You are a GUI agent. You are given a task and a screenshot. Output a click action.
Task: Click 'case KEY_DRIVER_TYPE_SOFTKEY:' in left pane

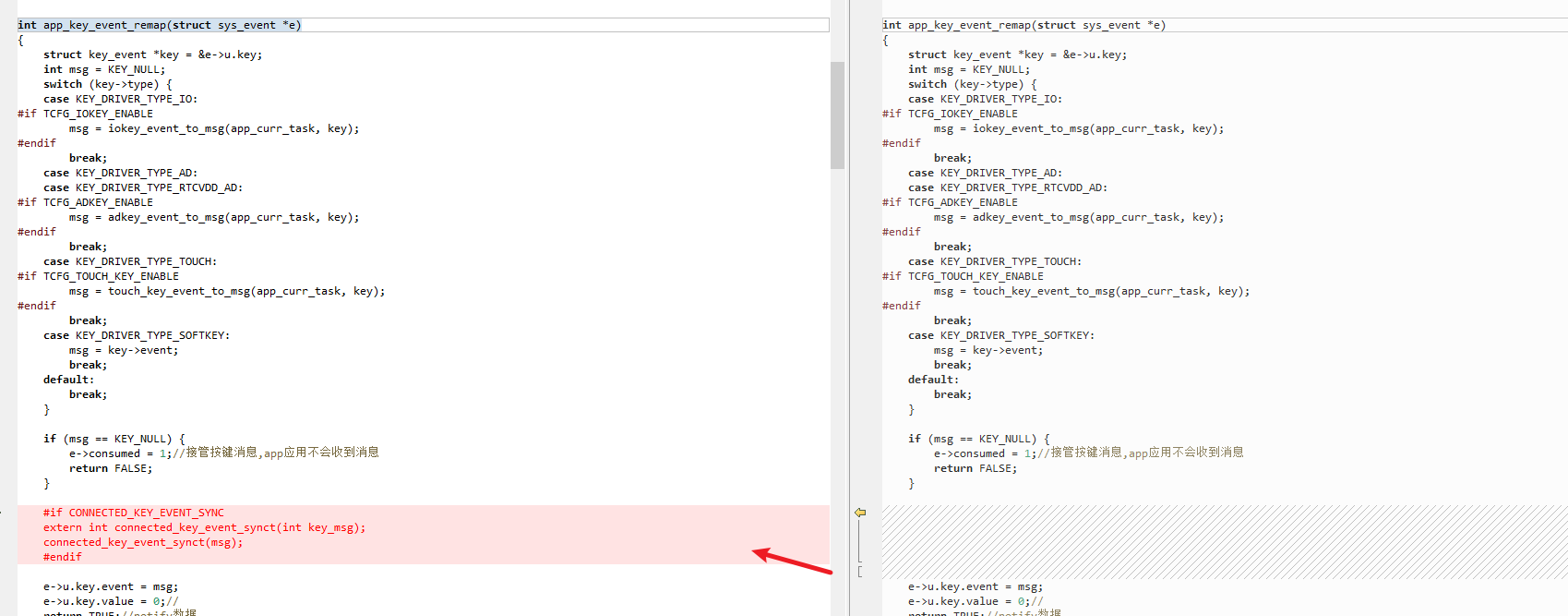coord(137,335)
